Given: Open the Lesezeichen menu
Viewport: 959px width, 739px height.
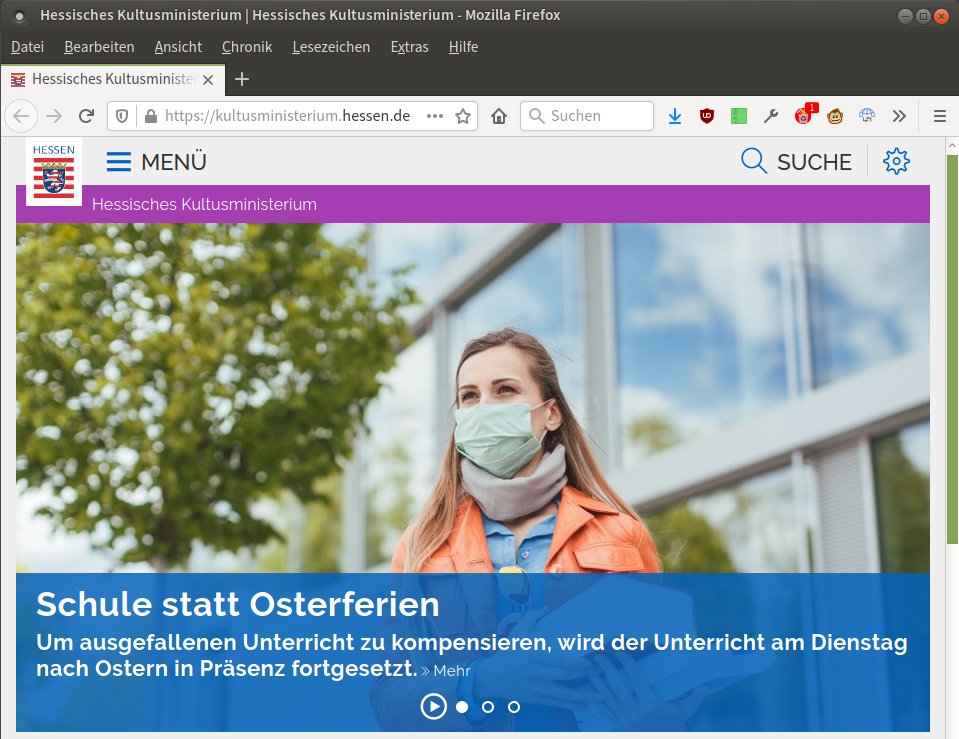Looking at the screenshot, I should point(331,47).
